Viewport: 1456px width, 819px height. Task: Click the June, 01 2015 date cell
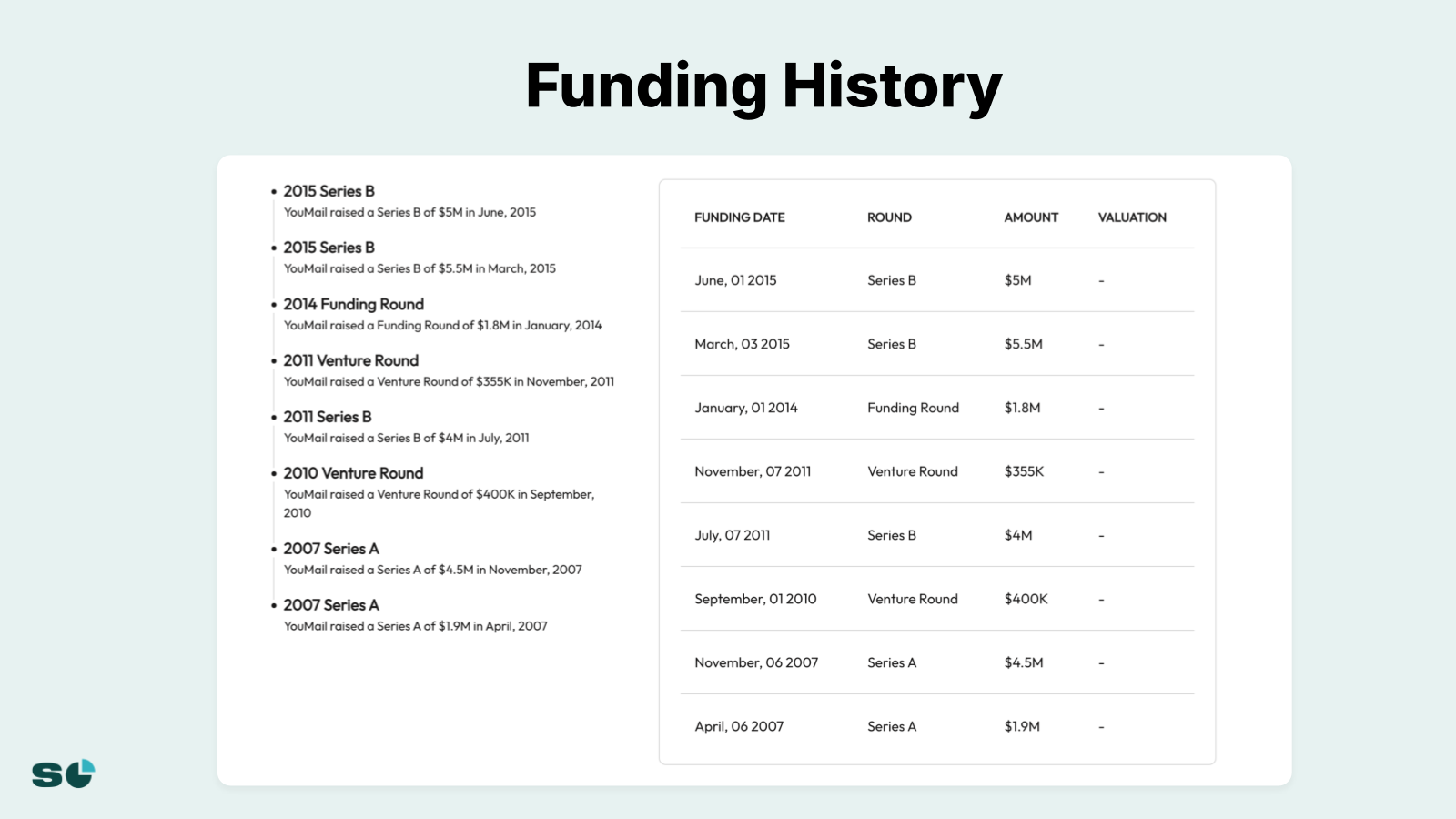click(735, 280)
